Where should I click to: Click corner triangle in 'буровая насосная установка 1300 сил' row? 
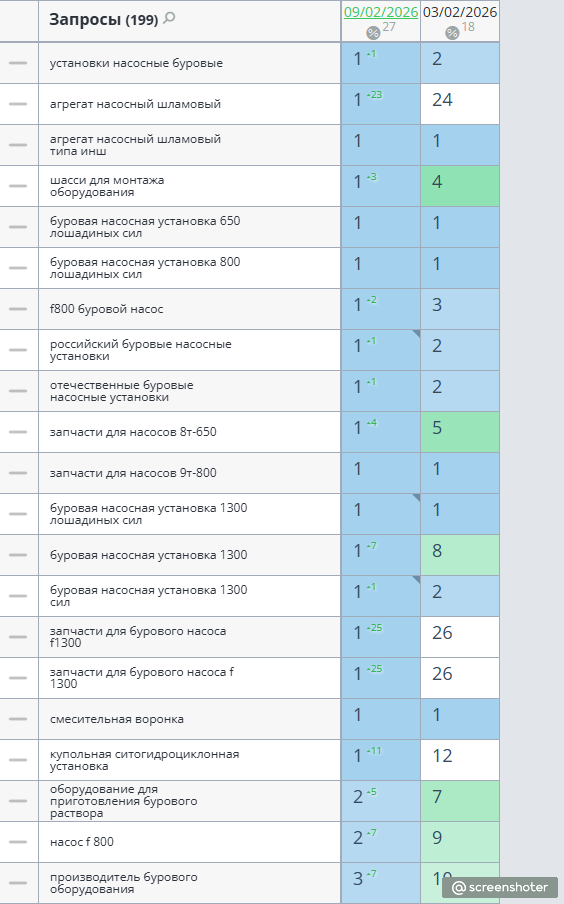coord(416,579)
